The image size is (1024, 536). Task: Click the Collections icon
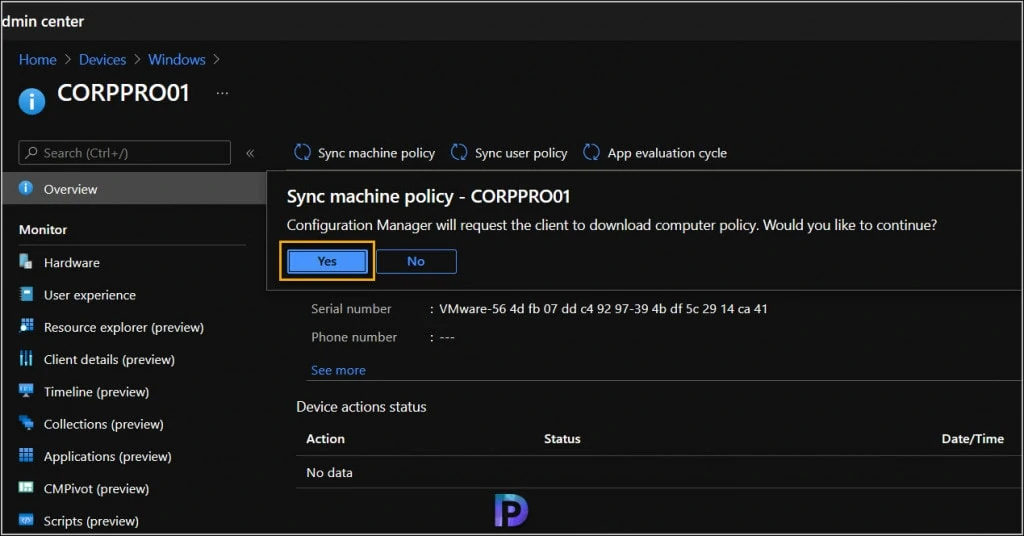26,423
